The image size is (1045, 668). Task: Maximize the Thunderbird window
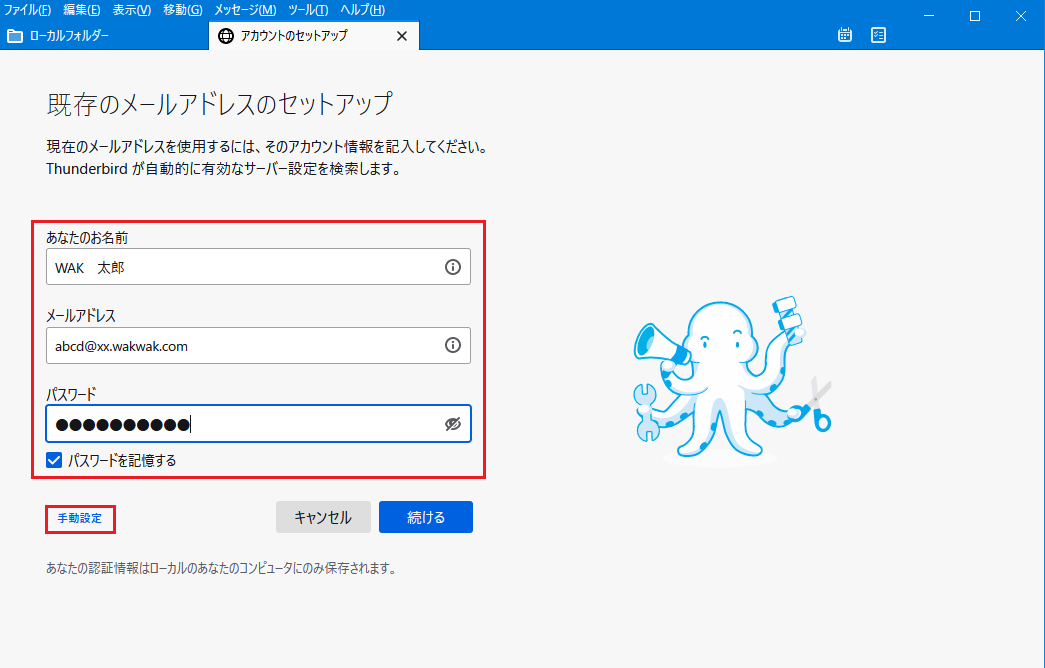click(x=974, y=16)
